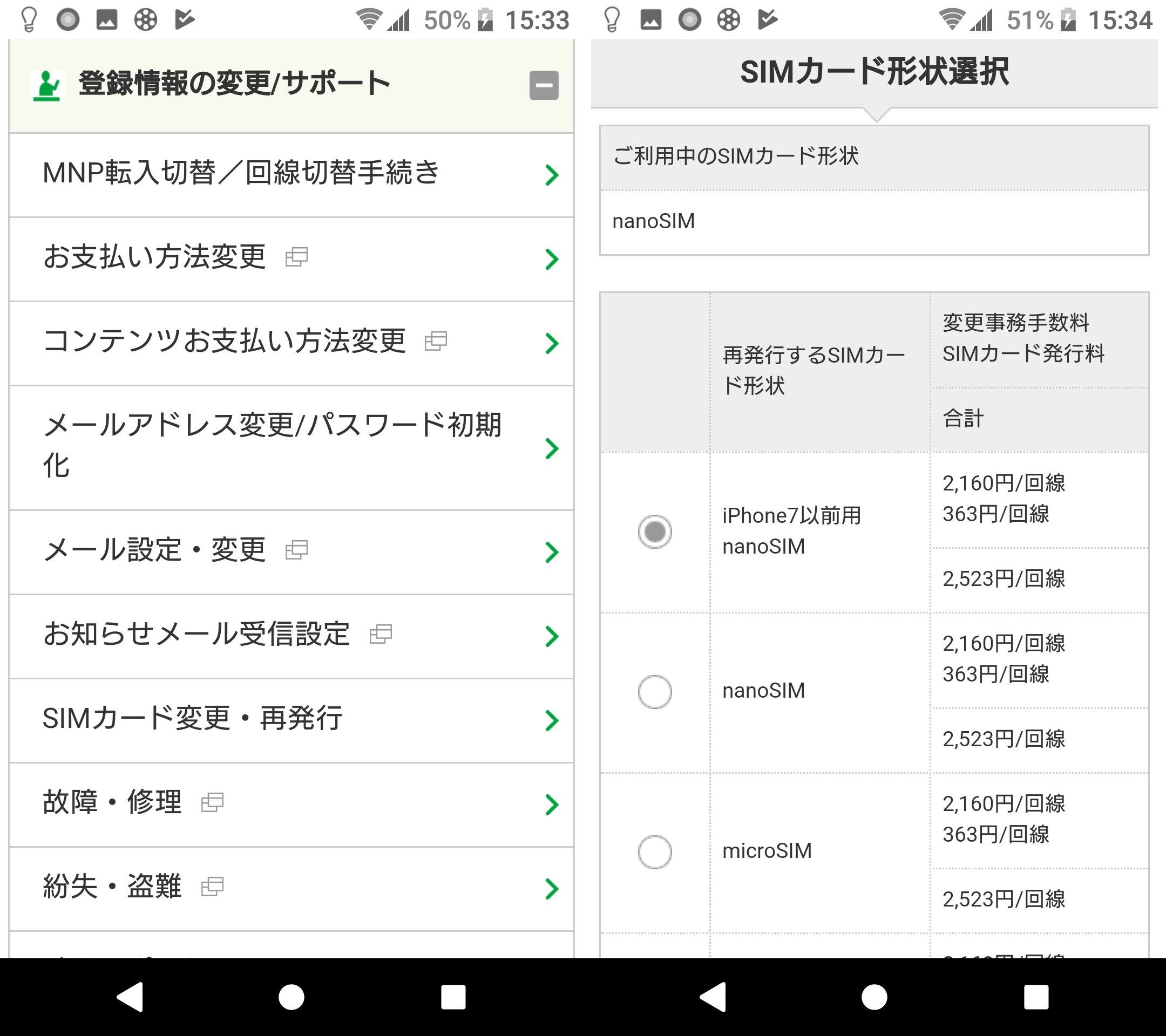The height and width of the screenshot is (1036, 1166).
Task: Tap external window icon beside お支払い方法変更
Action: (296, 257)
